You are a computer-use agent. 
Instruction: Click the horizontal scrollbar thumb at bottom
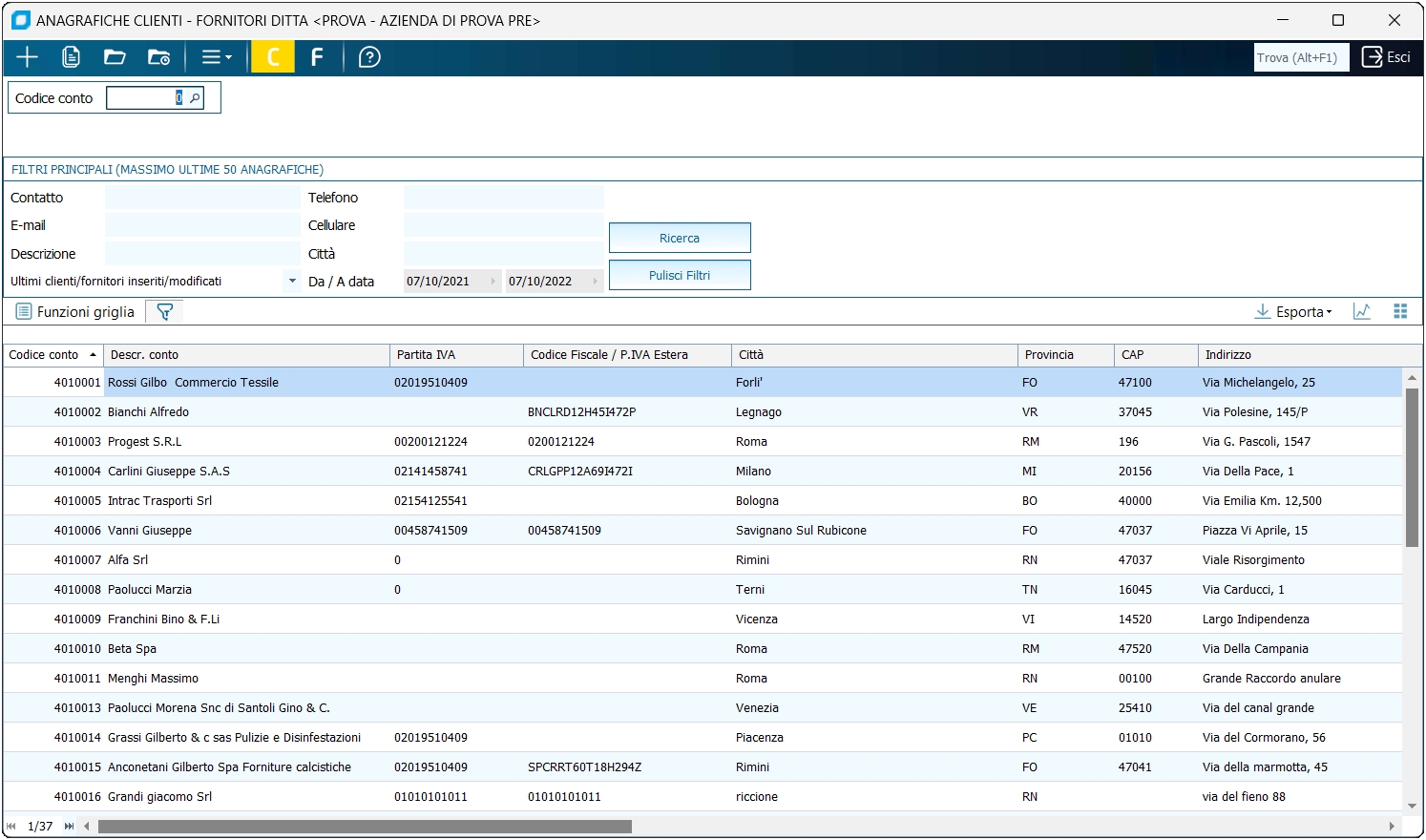pyautogui.click(x=365, y=827)
